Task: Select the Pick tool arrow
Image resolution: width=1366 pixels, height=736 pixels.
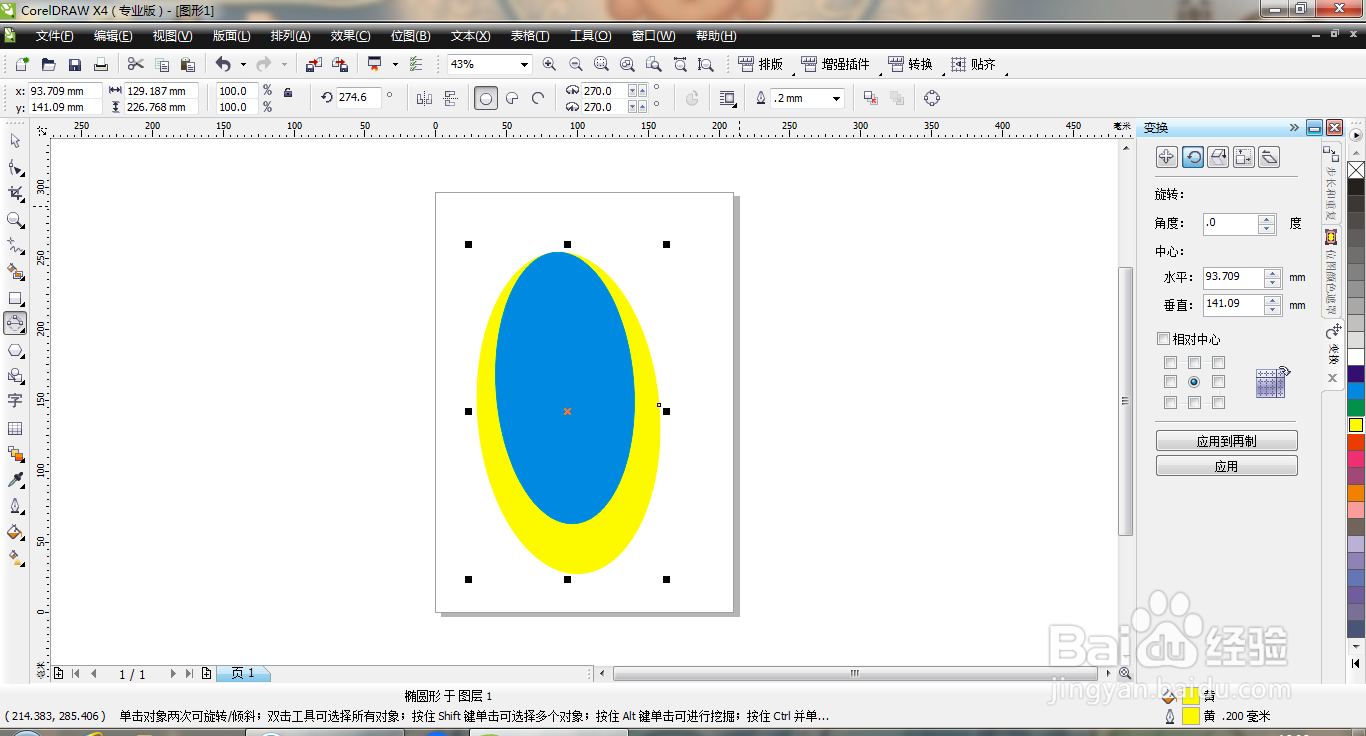Action: 15,141
